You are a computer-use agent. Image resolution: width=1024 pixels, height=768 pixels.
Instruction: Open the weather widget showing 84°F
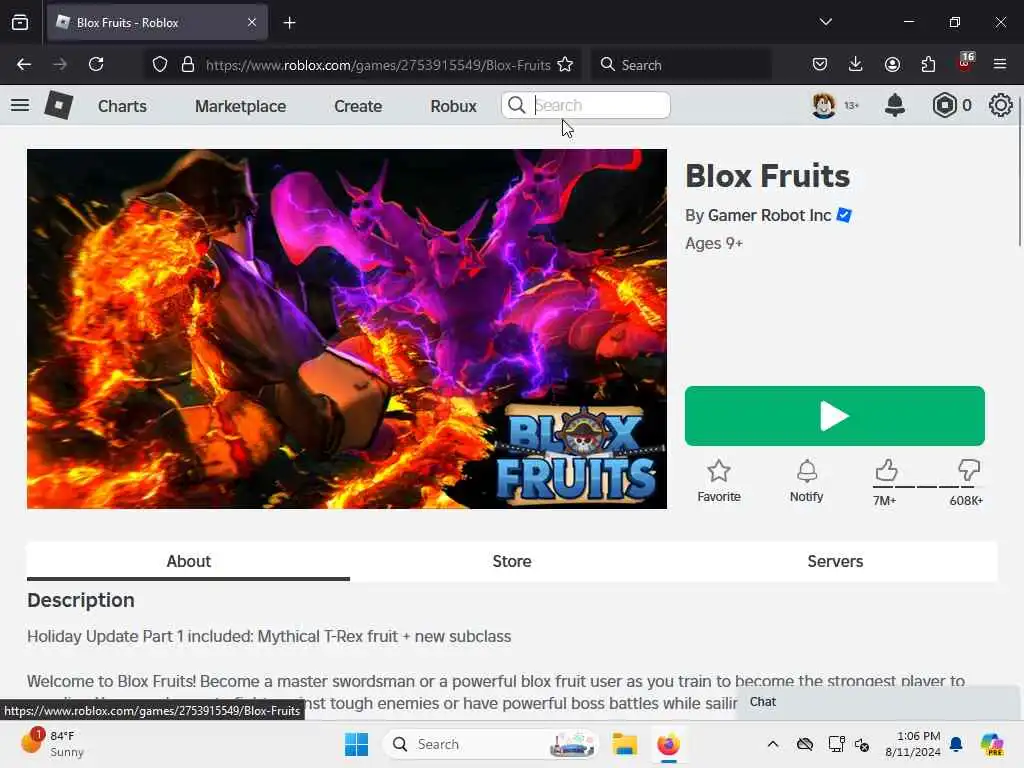pos(52,744)
